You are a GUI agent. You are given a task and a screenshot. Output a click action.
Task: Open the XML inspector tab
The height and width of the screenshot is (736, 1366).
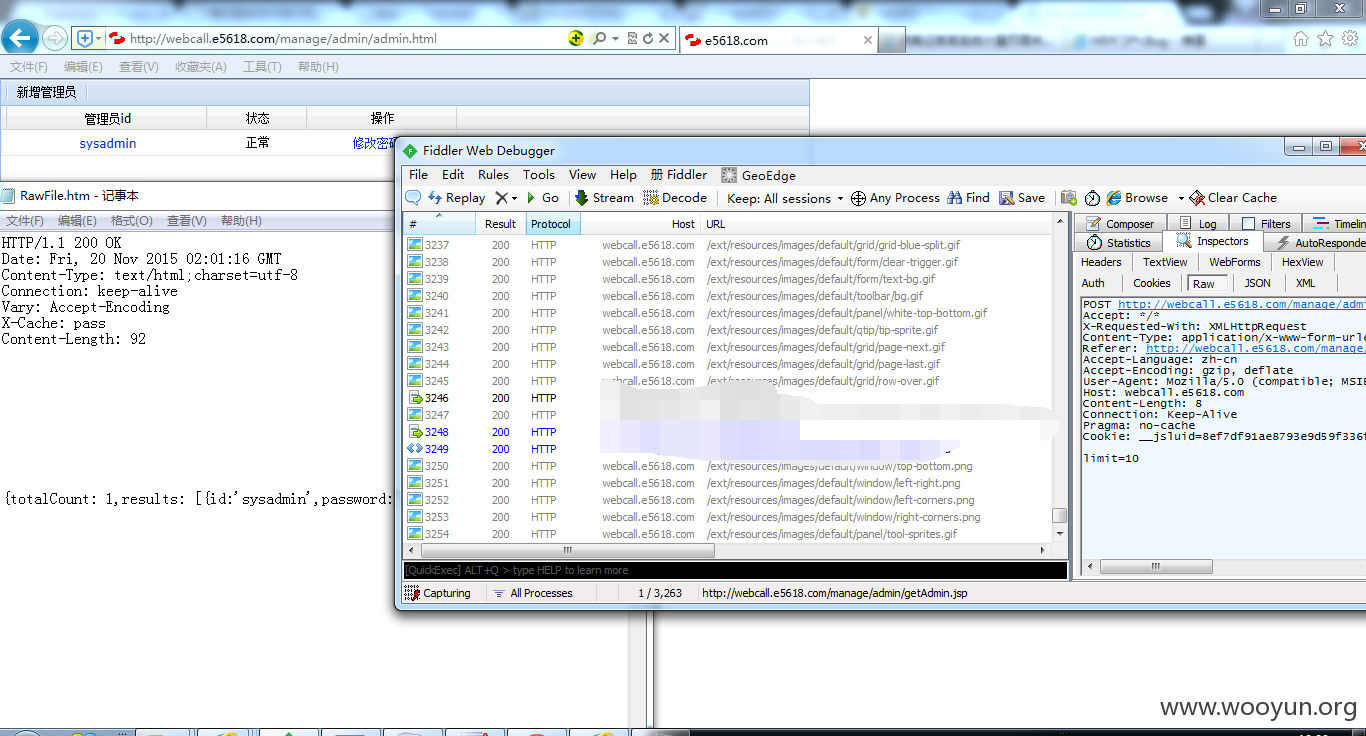click(x=1305, y=283)
